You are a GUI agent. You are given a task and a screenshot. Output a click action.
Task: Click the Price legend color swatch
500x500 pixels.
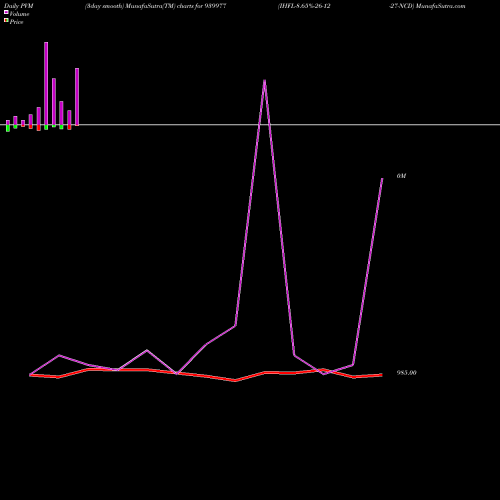6,20
